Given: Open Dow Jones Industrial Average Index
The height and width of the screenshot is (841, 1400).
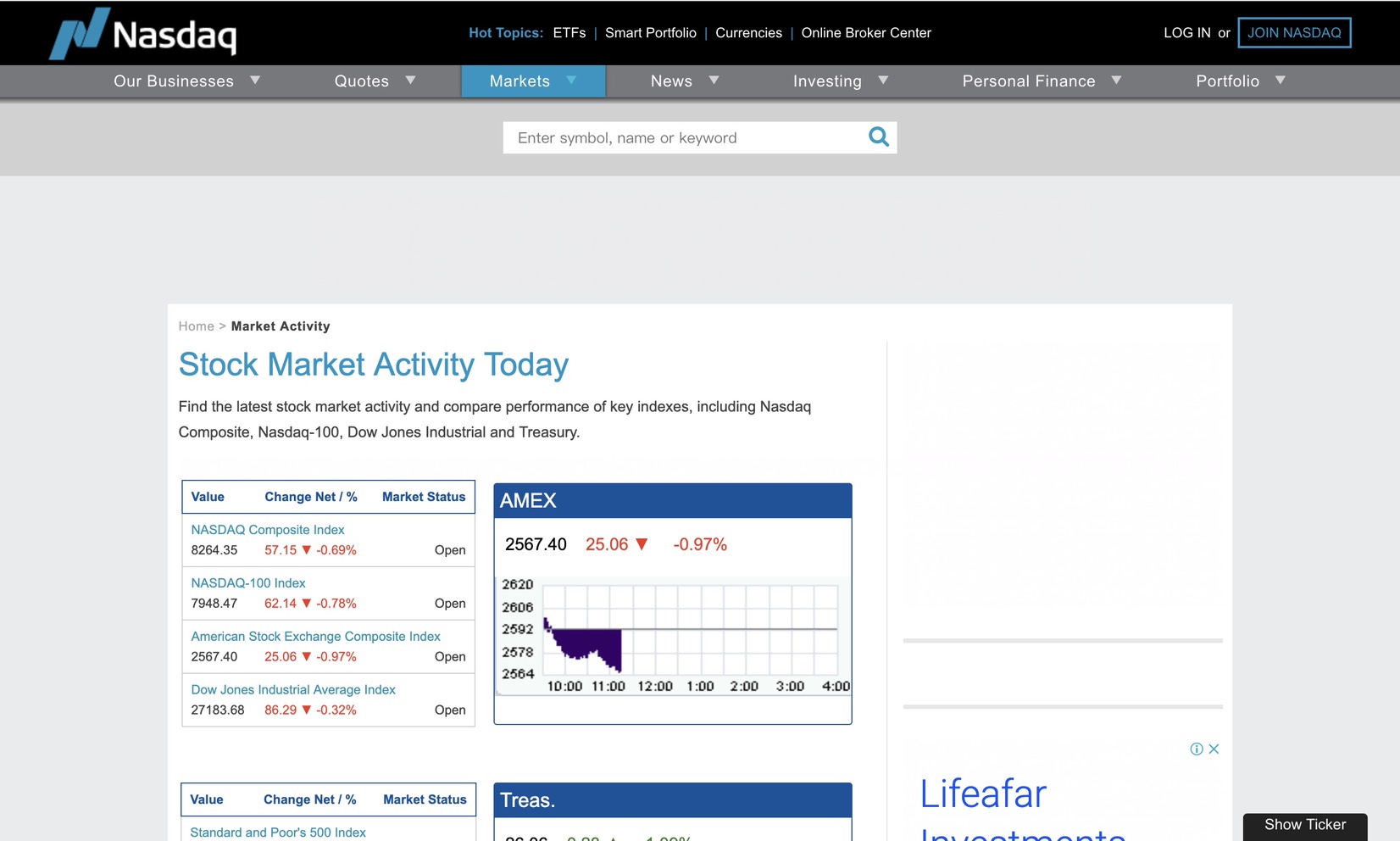Looking at the screenshot, I should coord(293,690).
